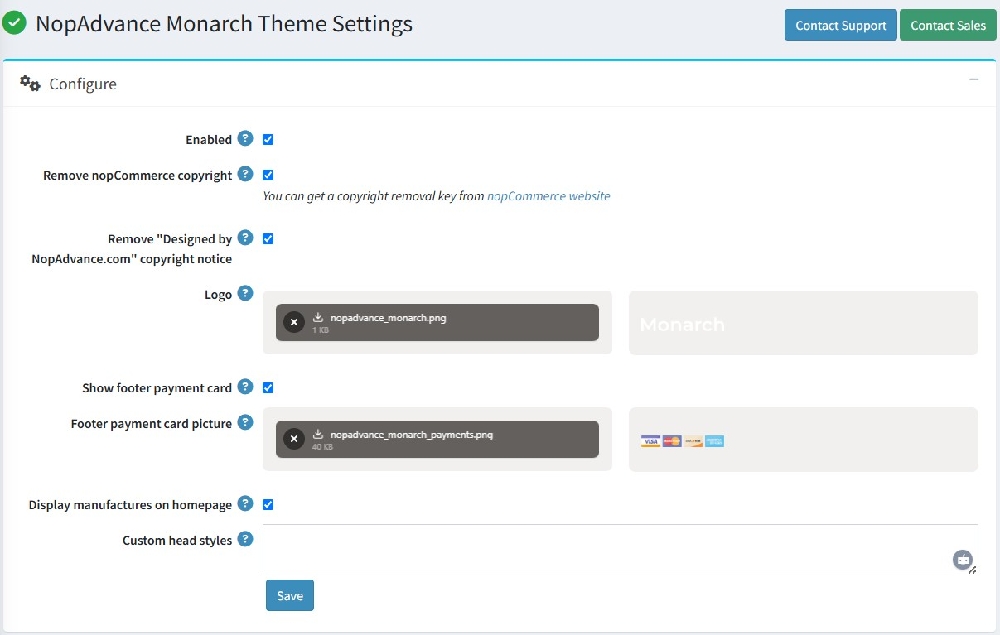Remove the uploaded nopadvance_monarch.png file
The image size is (1000, 635).
point(293,322)
